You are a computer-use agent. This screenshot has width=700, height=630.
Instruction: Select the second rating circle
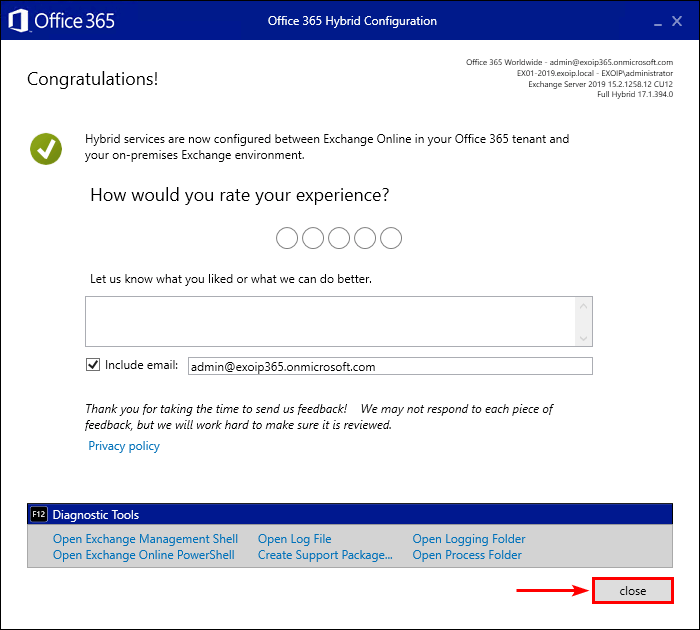coord(313,238)
